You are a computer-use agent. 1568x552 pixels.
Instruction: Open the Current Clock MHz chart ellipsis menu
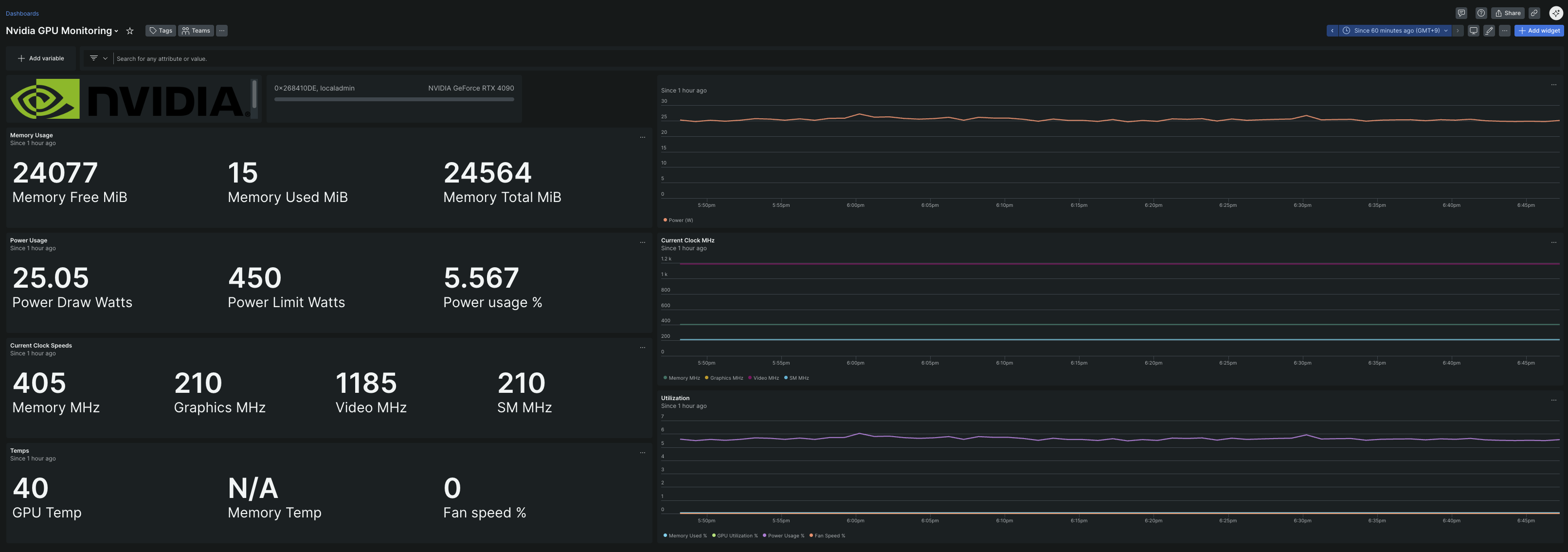coord(1553,242)
